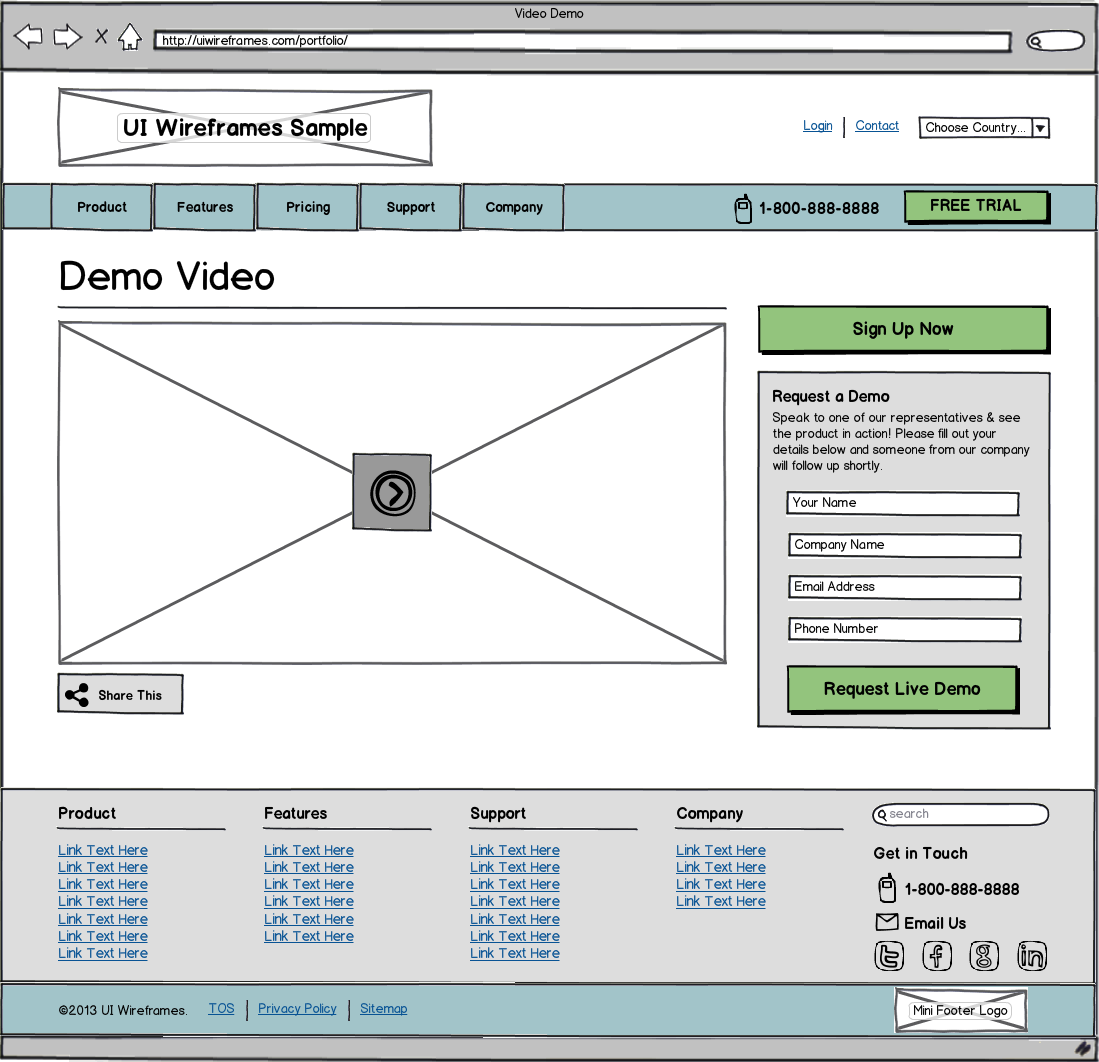Open the Google+ social icon

(x=984, y=956)
